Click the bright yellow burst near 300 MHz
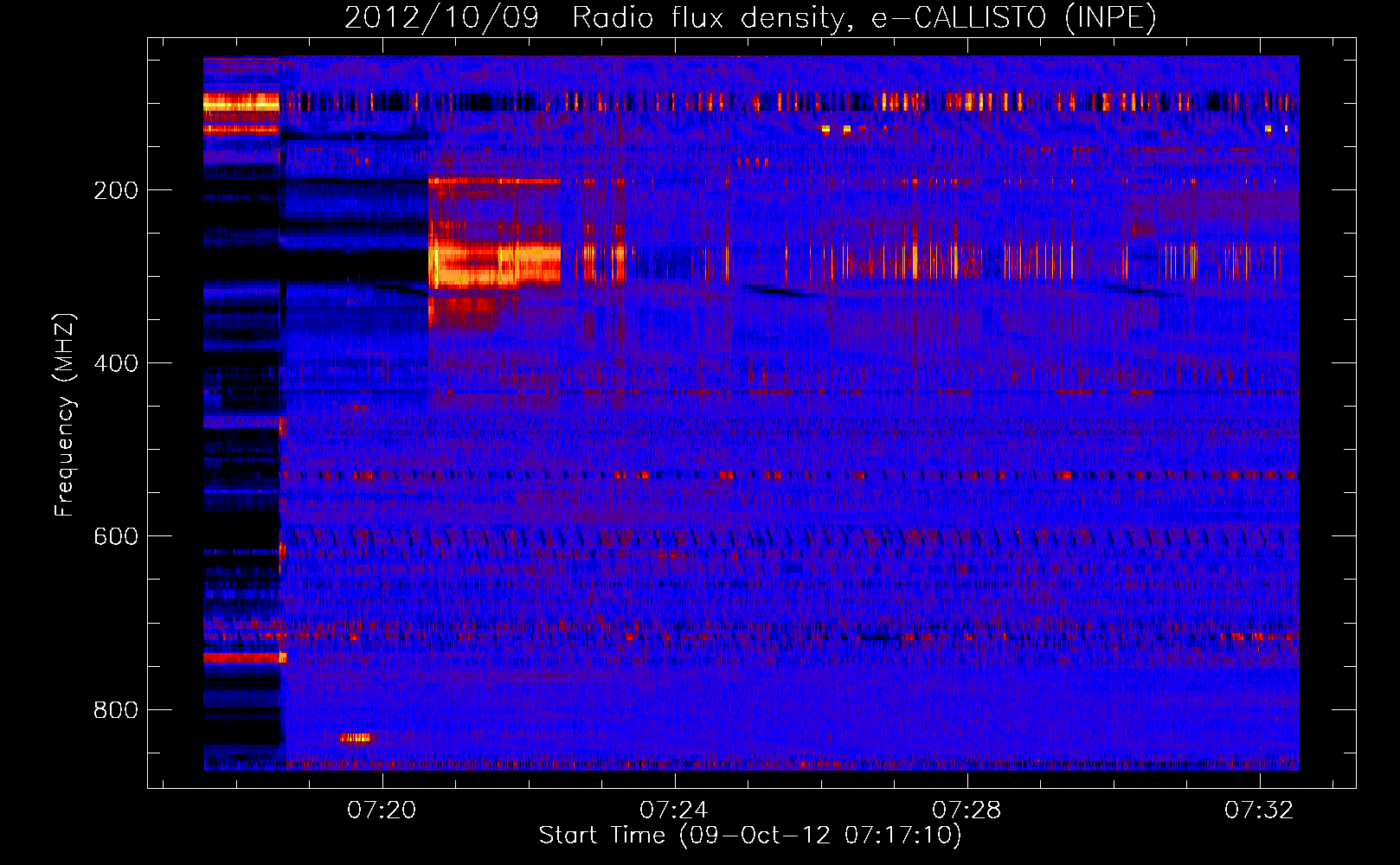 [495, 265]
